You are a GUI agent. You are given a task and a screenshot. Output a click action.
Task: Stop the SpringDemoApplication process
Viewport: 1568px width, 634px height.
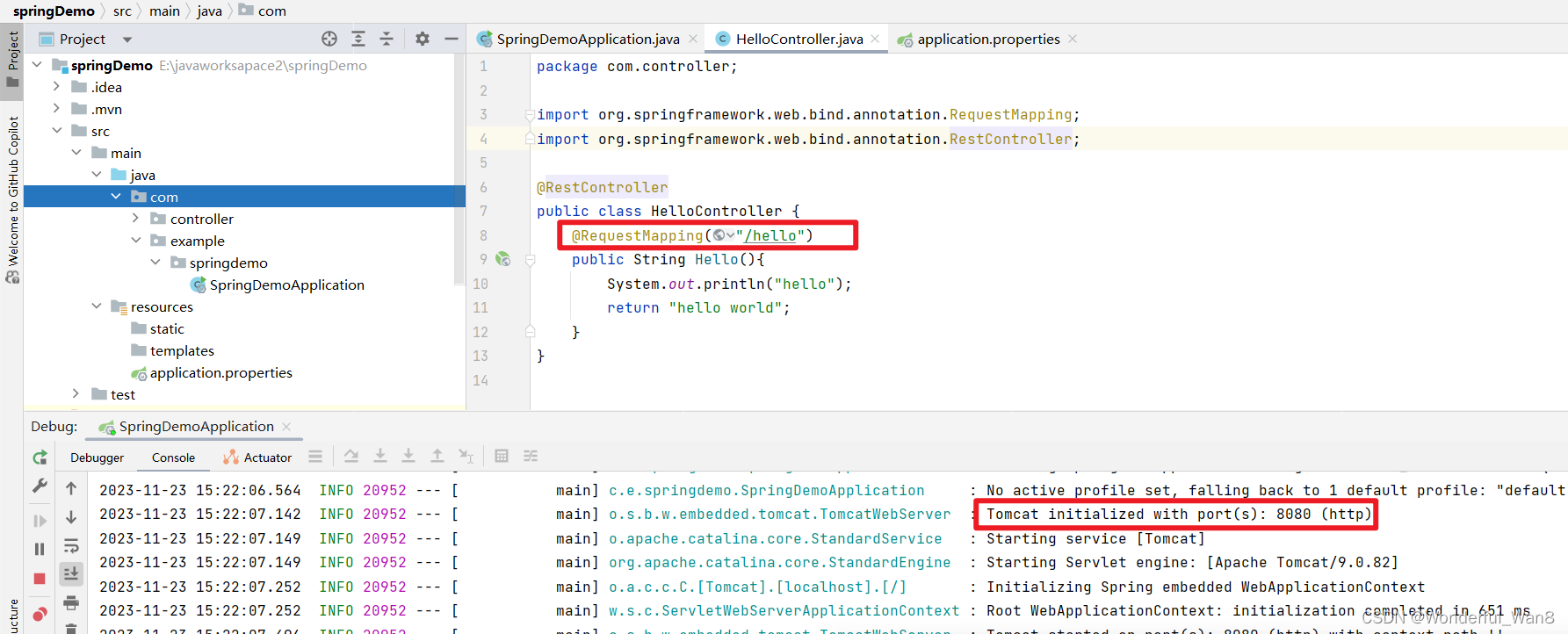pyautogui.click(x=40, y=579)
